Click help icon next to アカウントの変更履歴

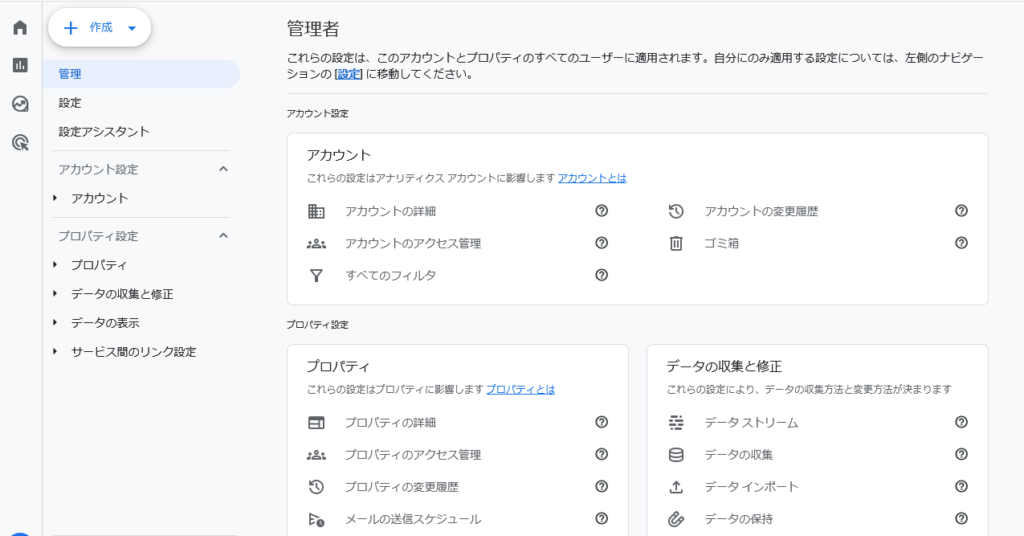[x=961, y=211]
